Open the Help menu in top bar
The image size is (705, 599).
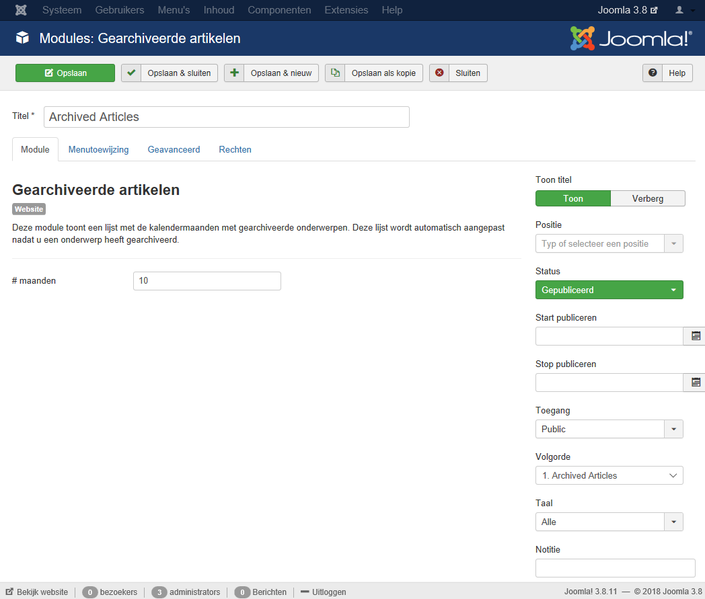tap(392, 10)
